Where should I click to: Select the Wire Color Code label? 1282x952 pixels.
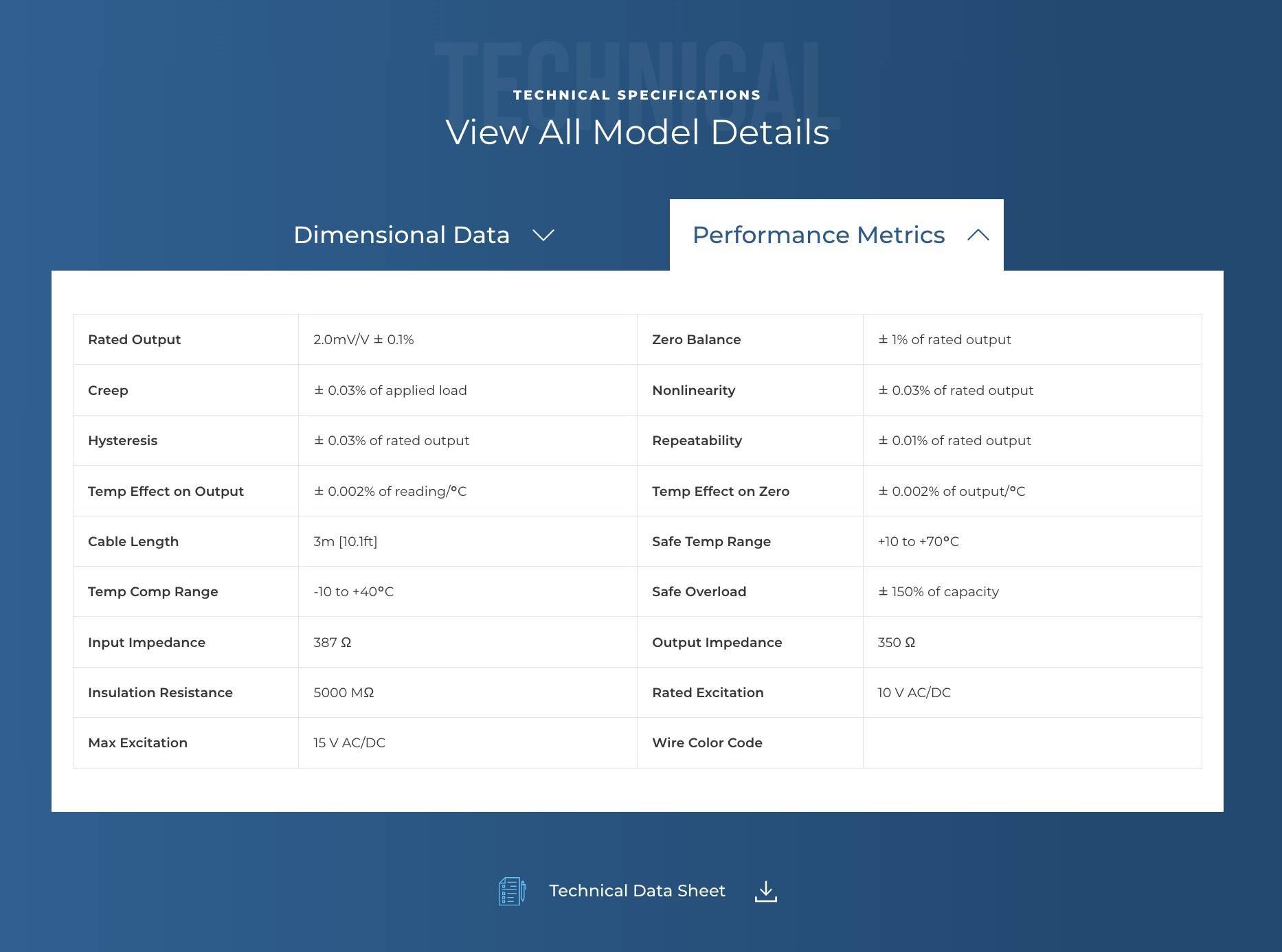[x=708, y=743]
